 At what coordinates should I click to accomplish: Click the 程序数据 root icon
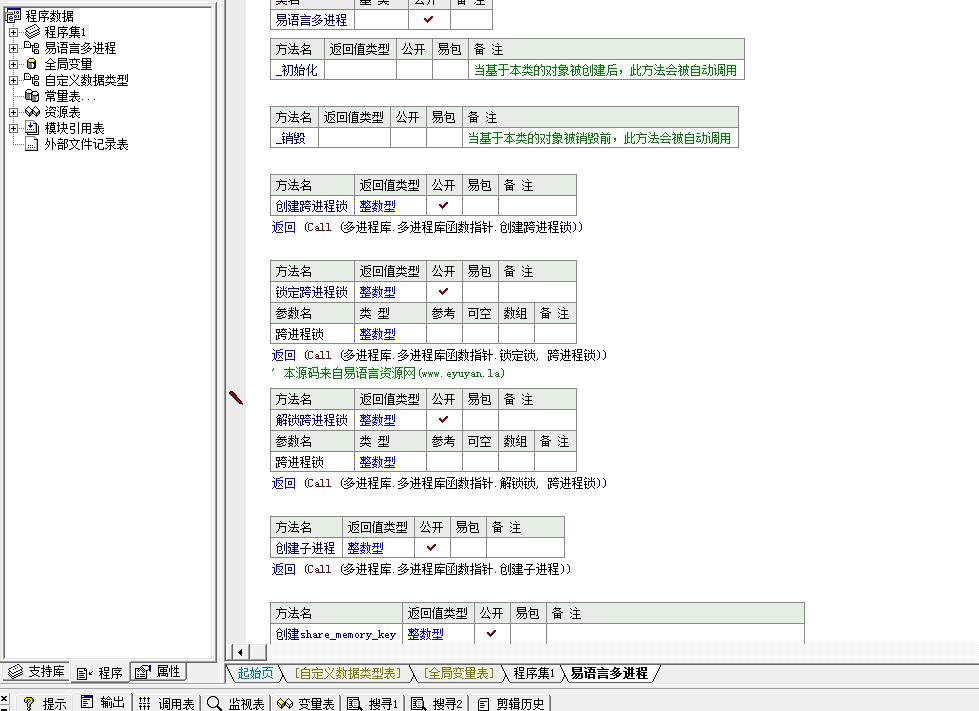12,16
